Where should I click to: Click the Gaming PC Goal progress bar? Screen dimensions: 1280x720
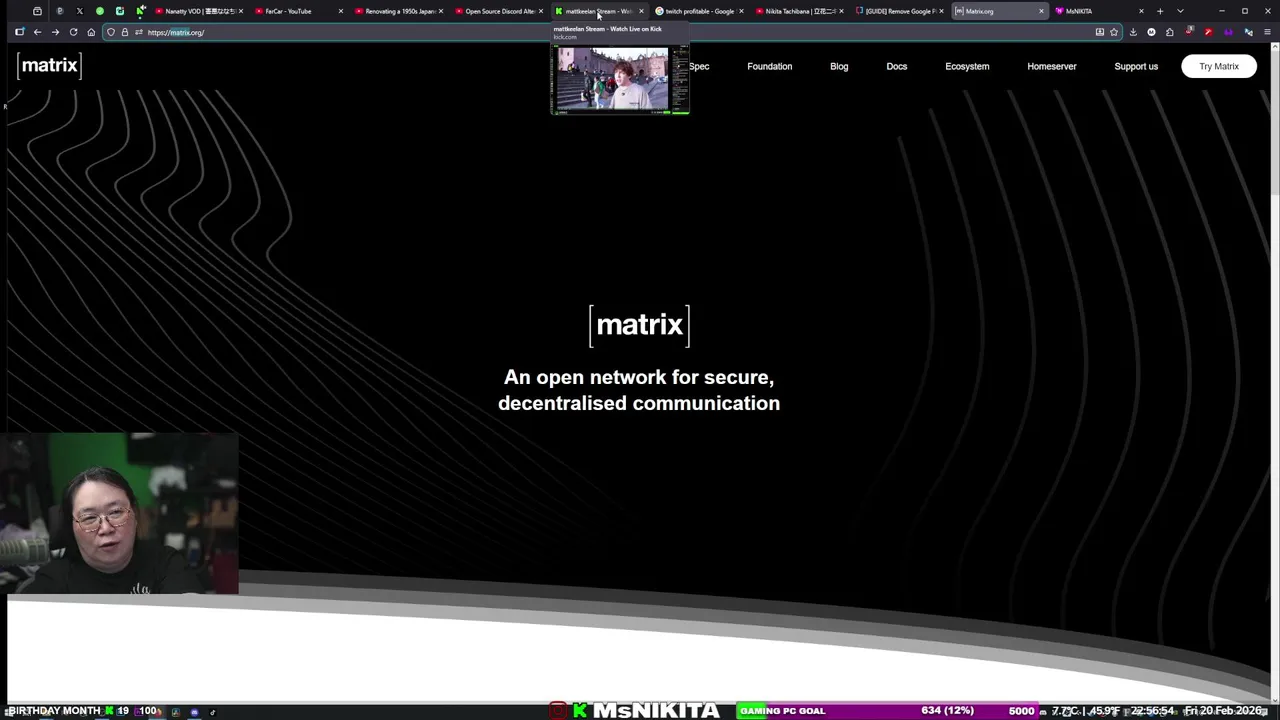887,710
